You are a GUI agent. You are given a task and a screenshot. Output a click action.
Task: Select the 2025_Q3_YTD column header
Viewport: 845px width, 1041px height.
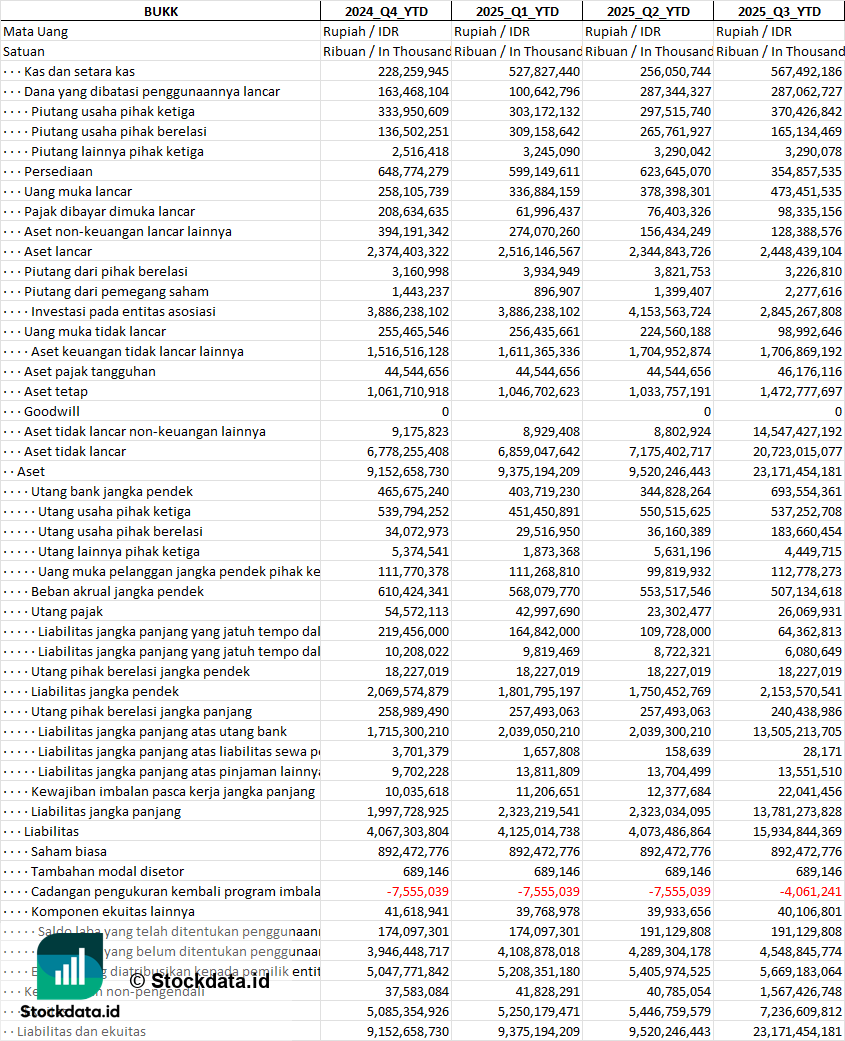[779, 11]
